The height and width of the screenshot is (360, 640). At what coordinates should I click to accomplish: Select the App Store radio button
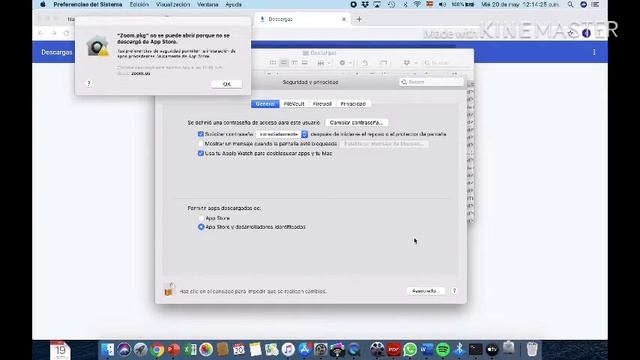point(201,218)
